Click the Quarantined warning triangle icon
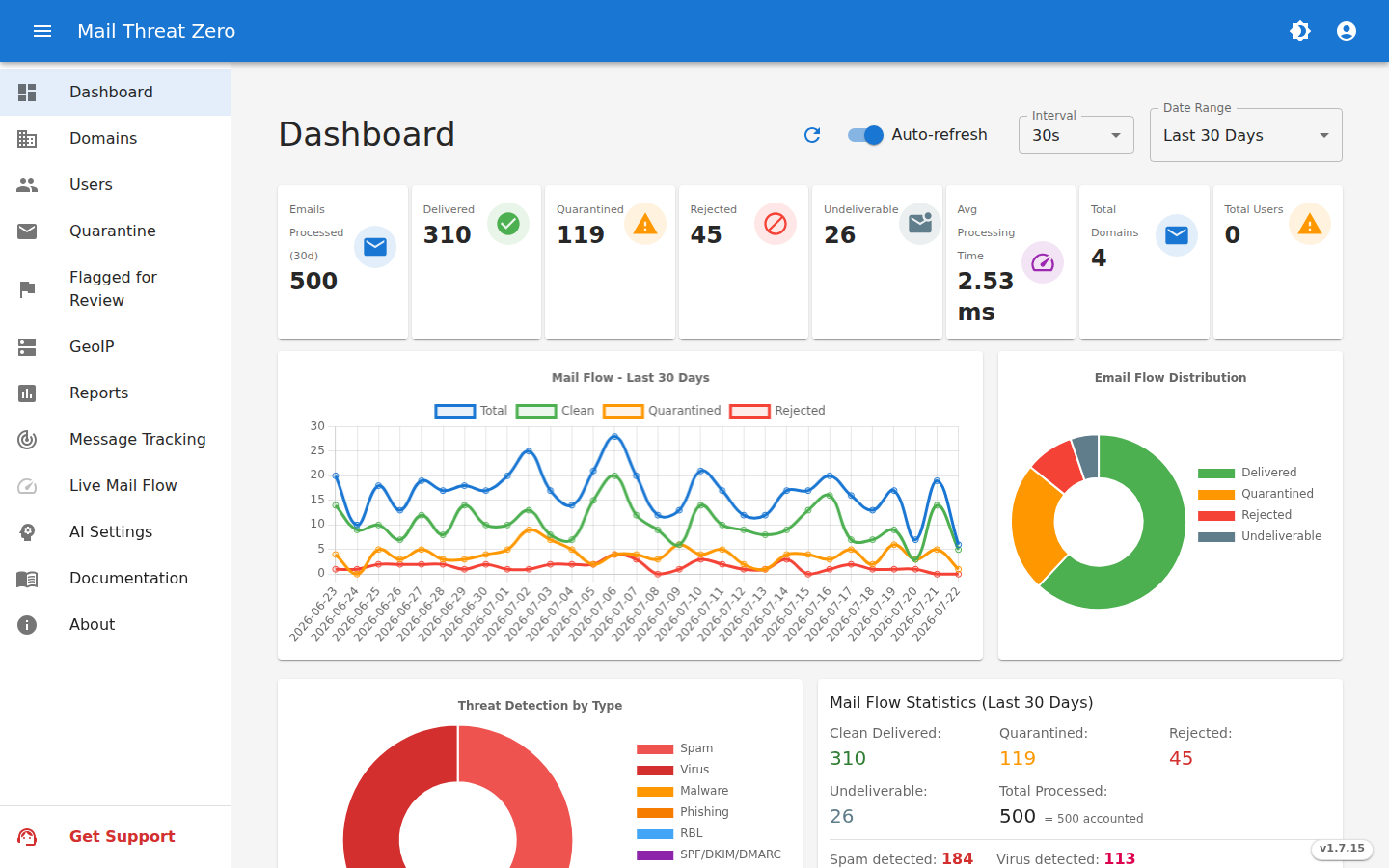The height and width of the screenshot is (868, 1389). tap(645, 224)
